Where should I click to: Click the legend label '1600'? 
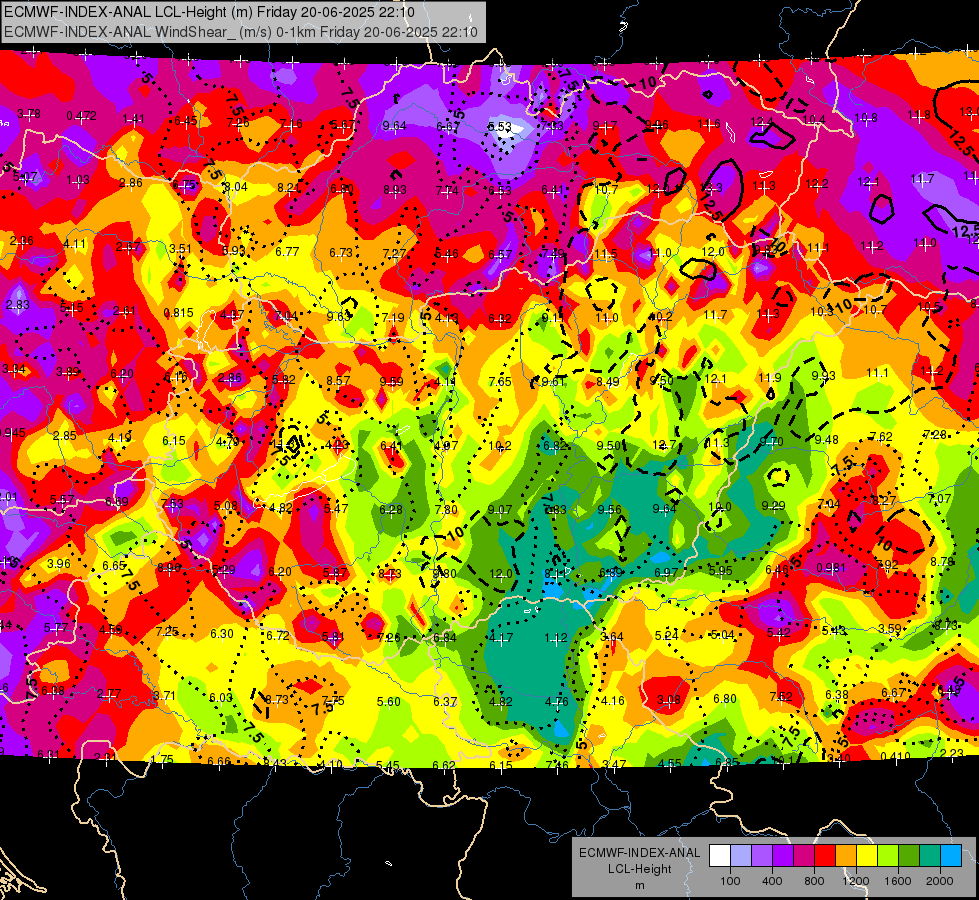click(x=898, y=881)
